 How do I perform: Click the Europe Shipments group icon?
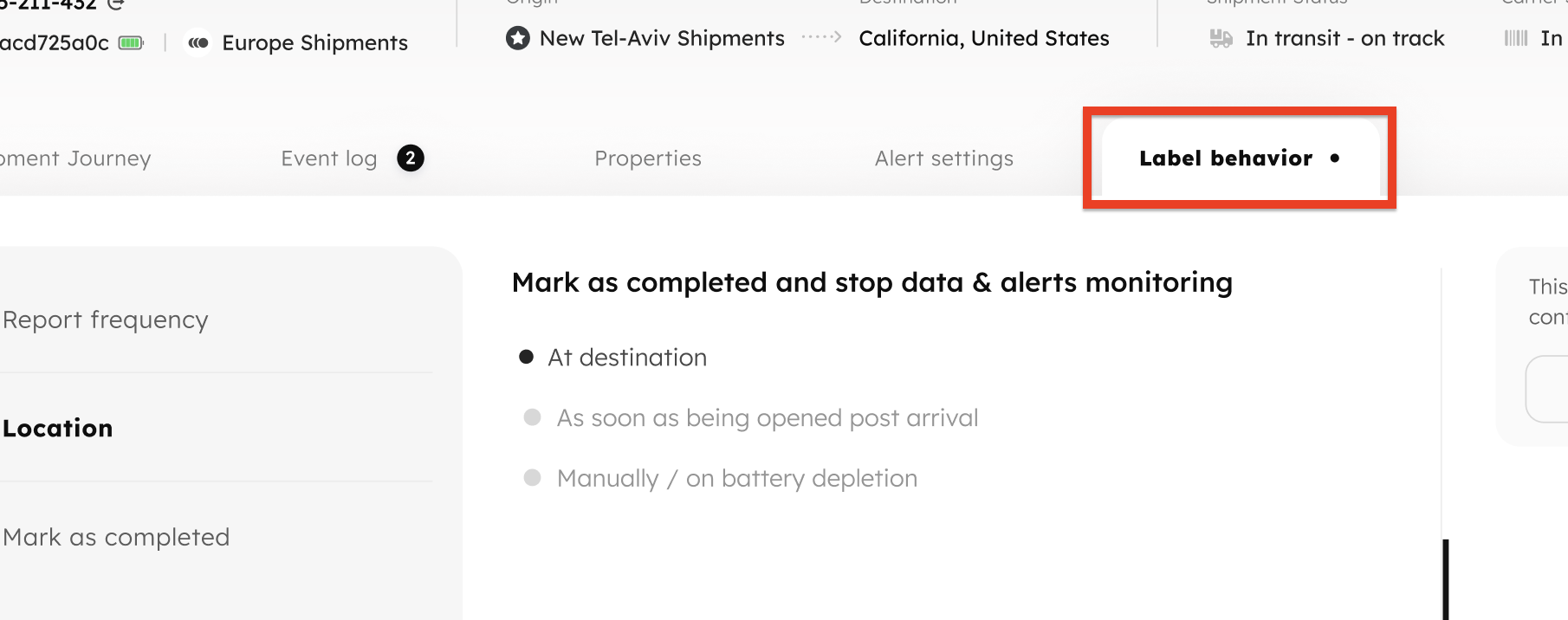pyautogui.click(x=198, y=42)
